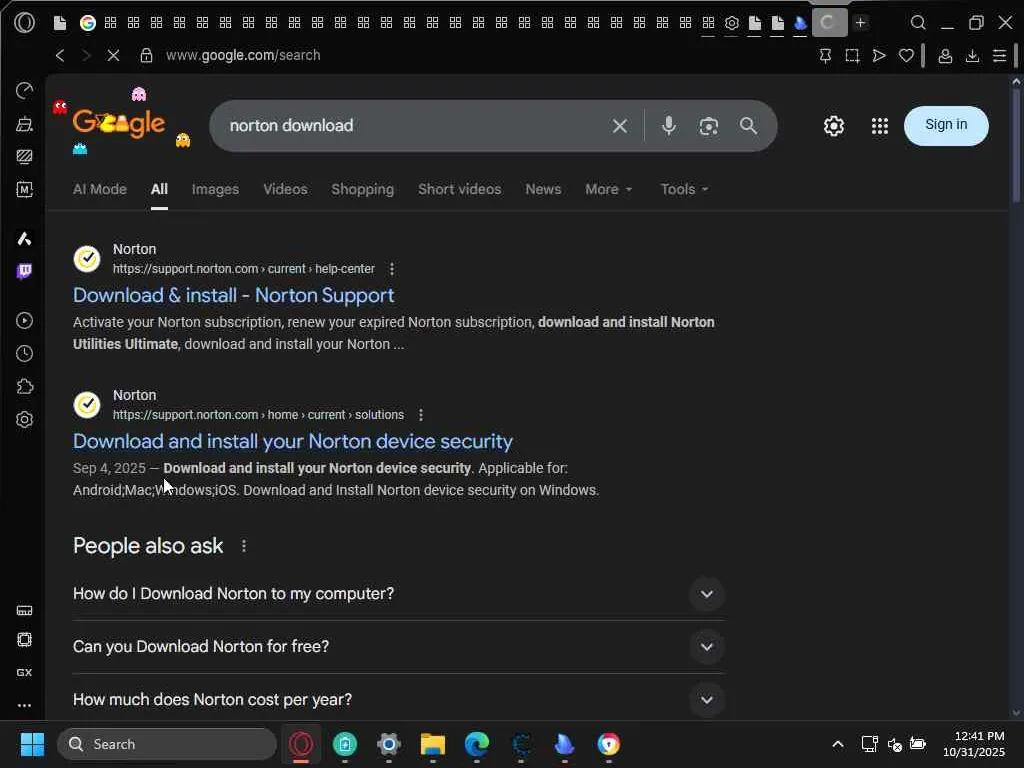Open People also ask three-dot menu
The width and height of the screenshot is (1024, 768).
coord(244,546)
